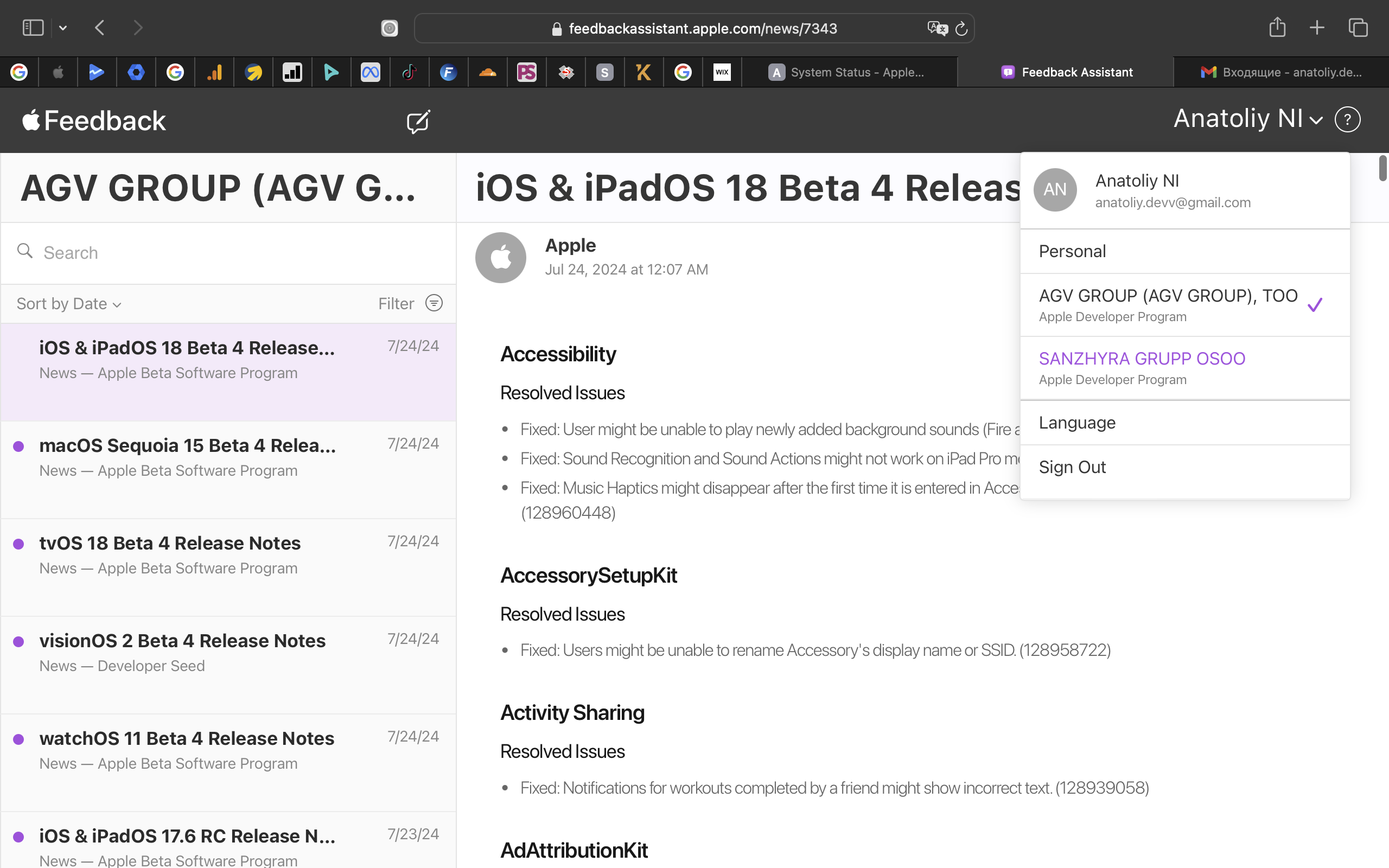Viewport: 1389px width, 868px height.
Task: Click the AN avatar in account menu
Action: click(x=1055, y=189)
